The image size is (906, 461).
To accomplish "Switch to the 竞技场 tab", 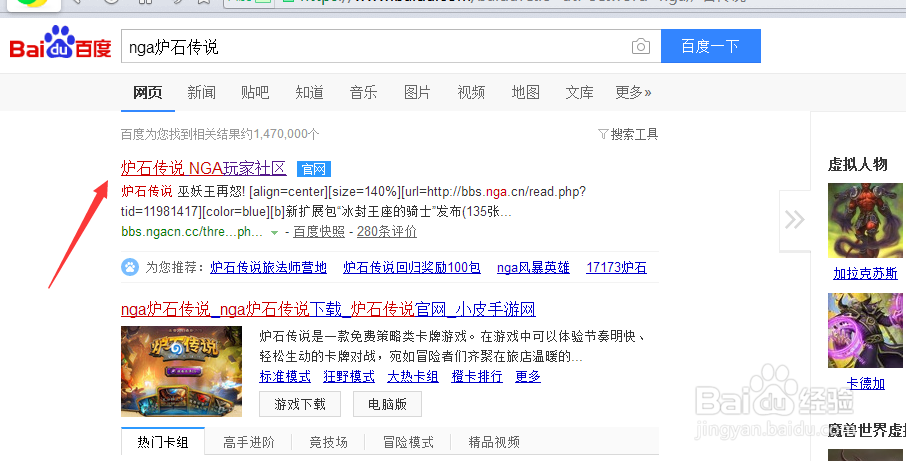I will click(328, 443).
